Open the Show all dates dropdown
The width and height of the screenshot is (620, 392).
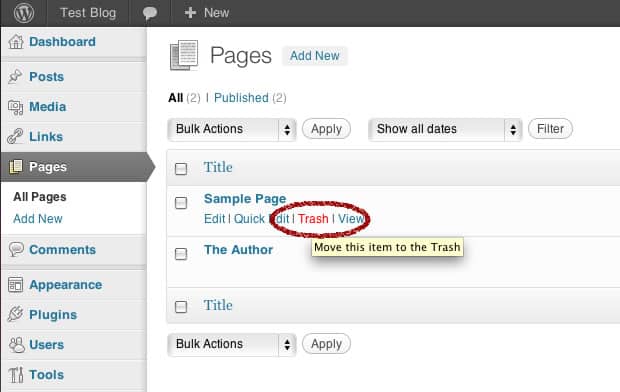click(x=445, y=129)
